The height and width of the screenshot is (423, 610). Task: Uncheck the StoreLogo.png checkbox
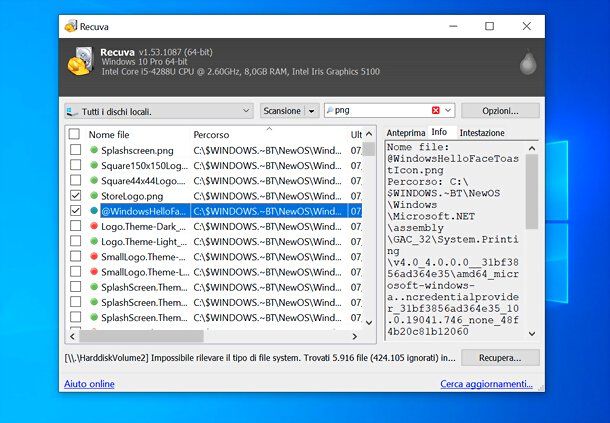(x=75, y=195)
